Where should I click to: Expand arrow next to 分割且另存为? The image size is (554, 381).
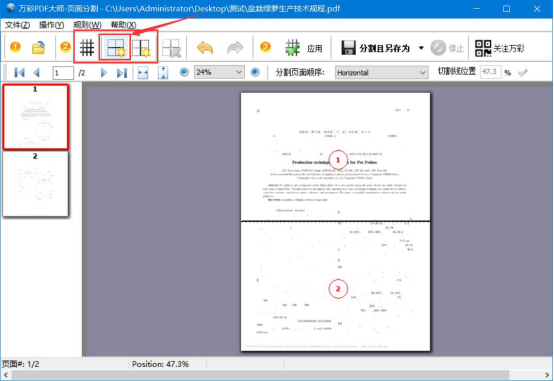click(421, 48)
